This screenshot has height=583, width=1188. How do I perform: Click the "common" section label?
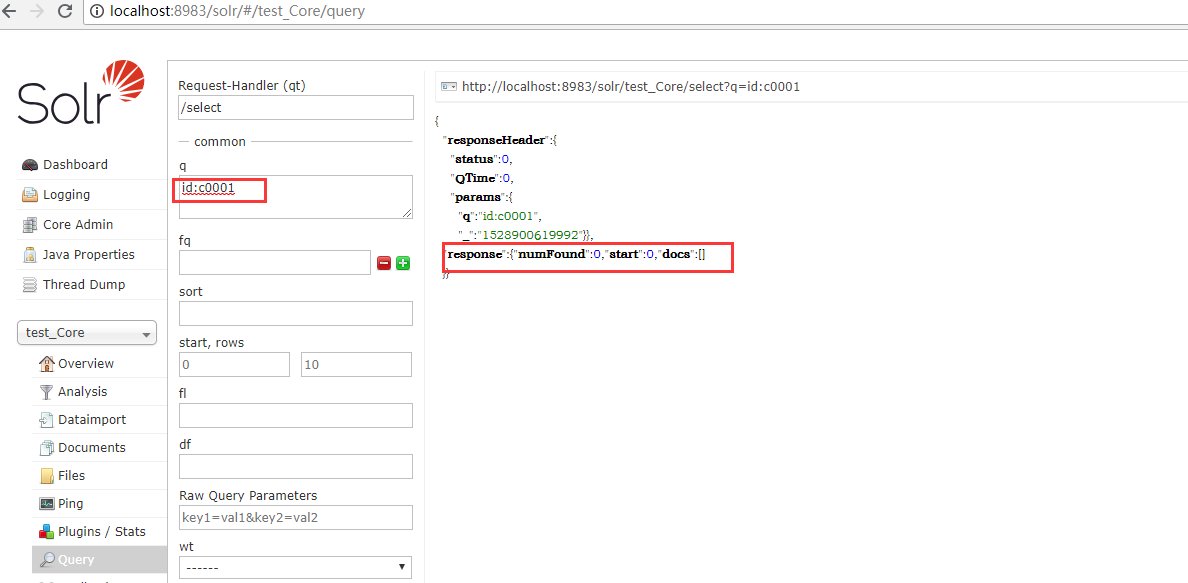220,142
